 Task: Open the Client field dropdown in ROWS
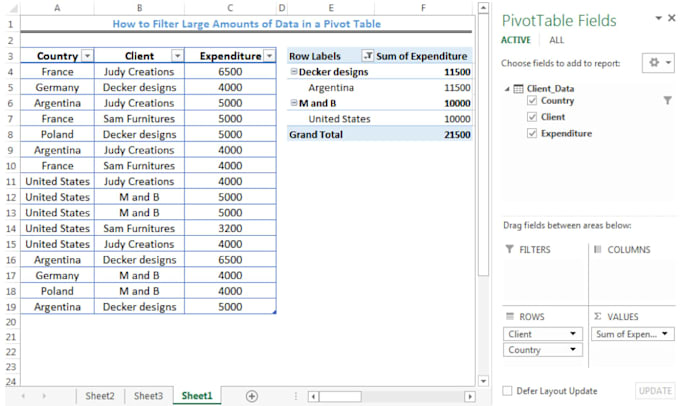(x=573, y=334)
